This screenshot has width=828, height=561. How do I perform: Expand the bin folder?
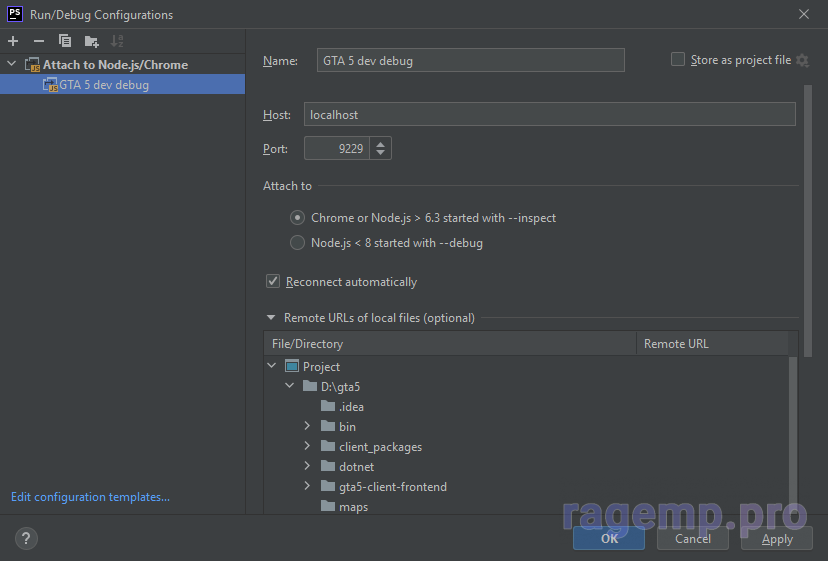pyautogui.click(x=307, y=426)
